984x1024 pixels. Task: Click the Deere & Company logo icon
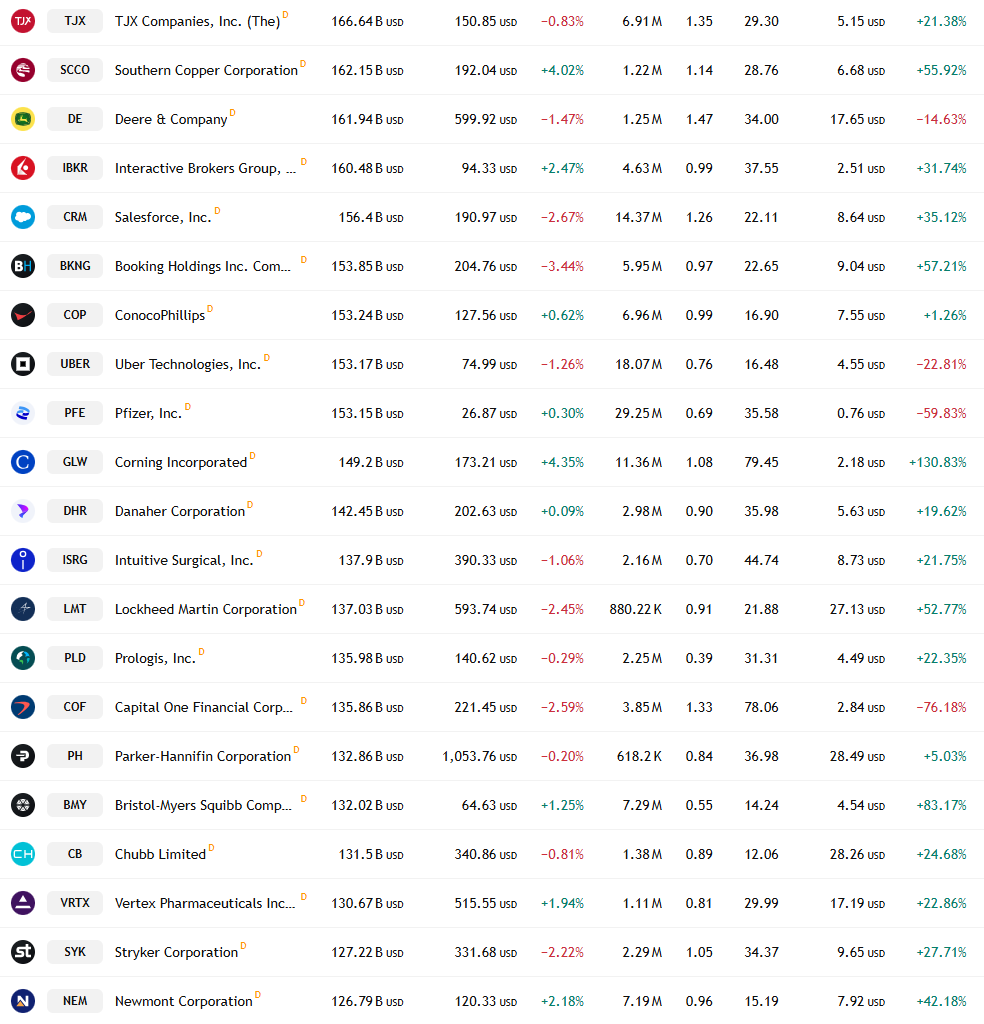pos(23,119)
